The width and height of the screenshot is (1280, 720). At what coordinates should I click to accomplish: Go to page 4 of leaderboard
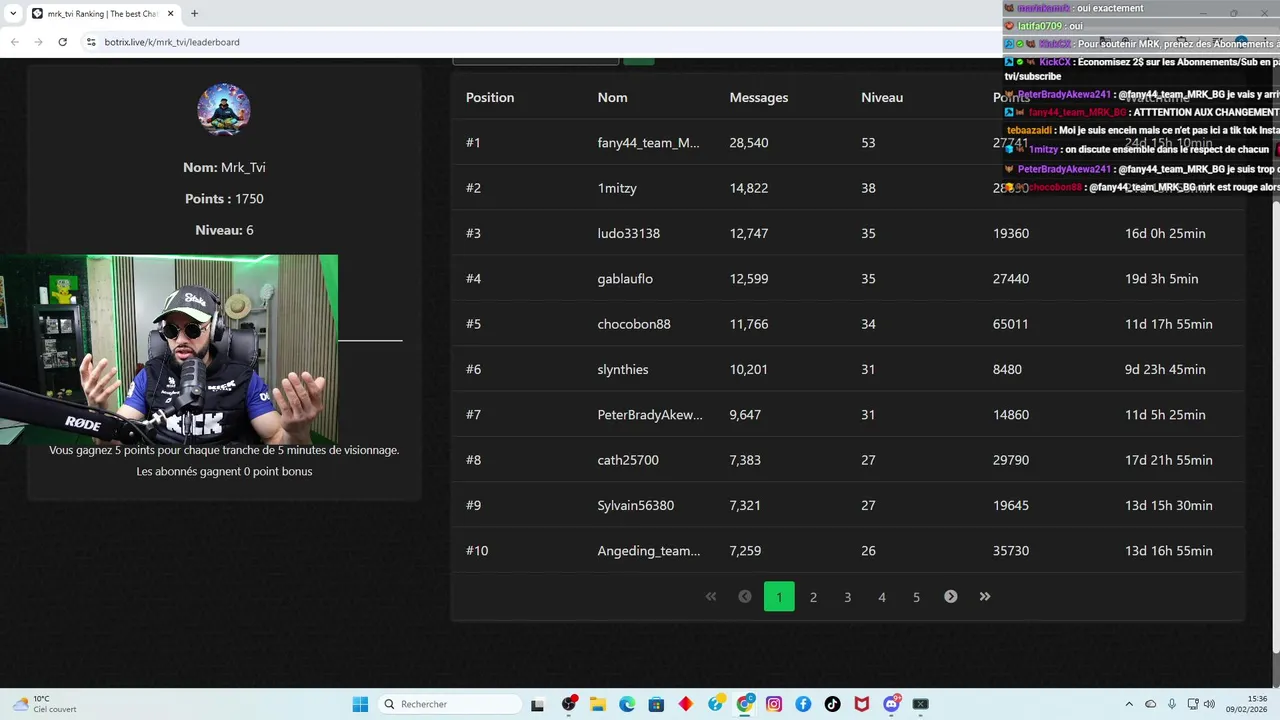[882, 597]
